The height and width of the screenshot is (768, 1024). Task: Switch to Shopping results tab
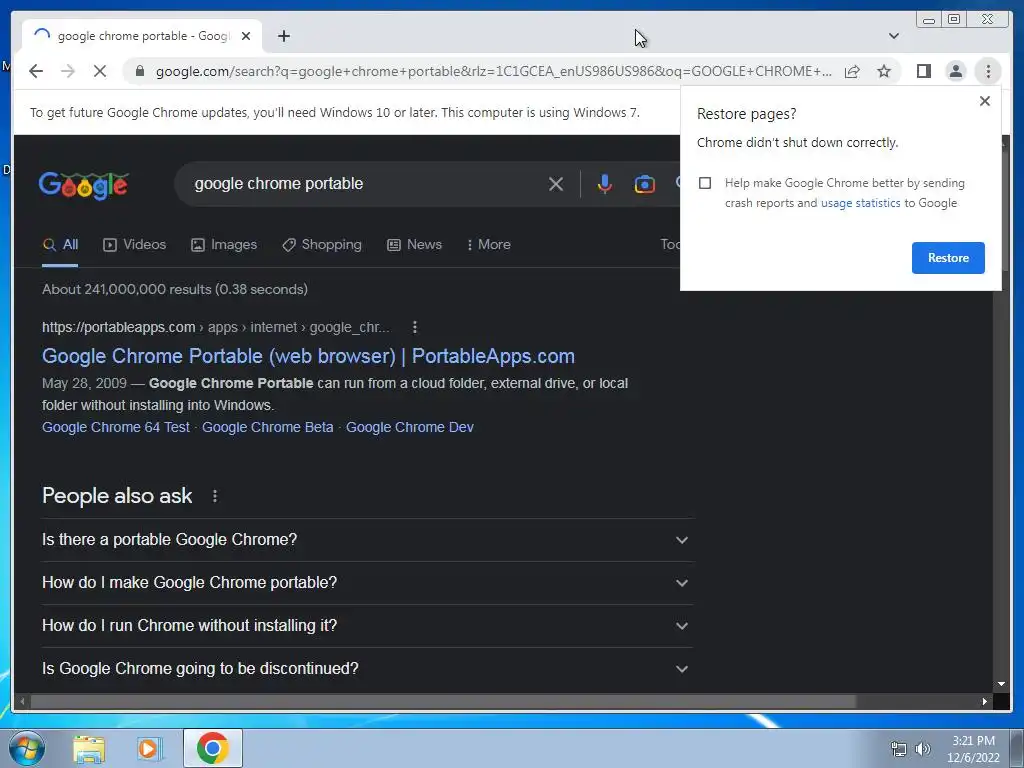coord(322,245)
